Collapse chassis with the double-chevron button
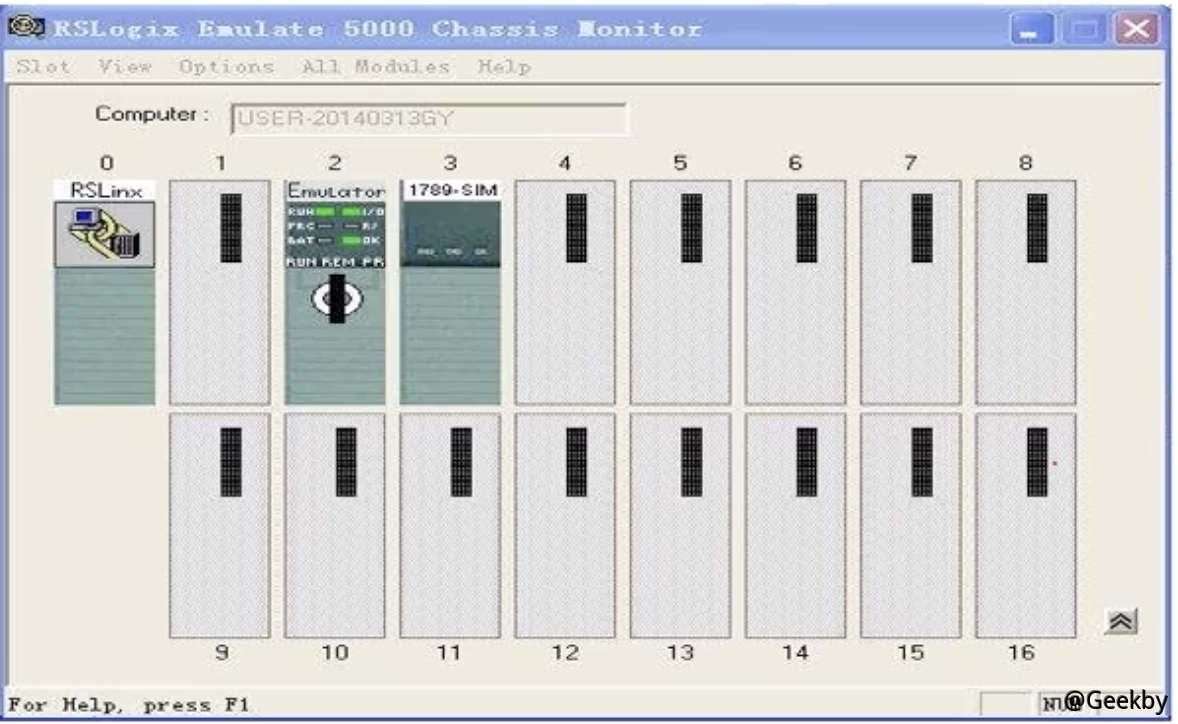Screen dimensions: 1178x724 point(1119,621)
